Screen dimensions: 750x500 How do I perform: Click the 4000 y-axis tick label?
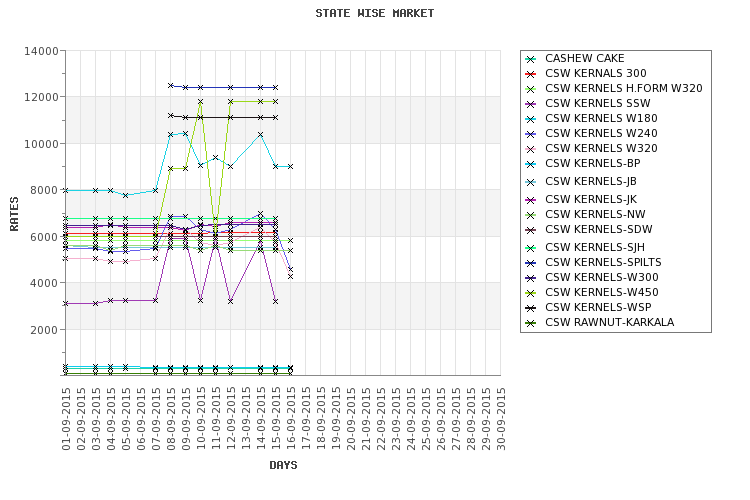44,283
